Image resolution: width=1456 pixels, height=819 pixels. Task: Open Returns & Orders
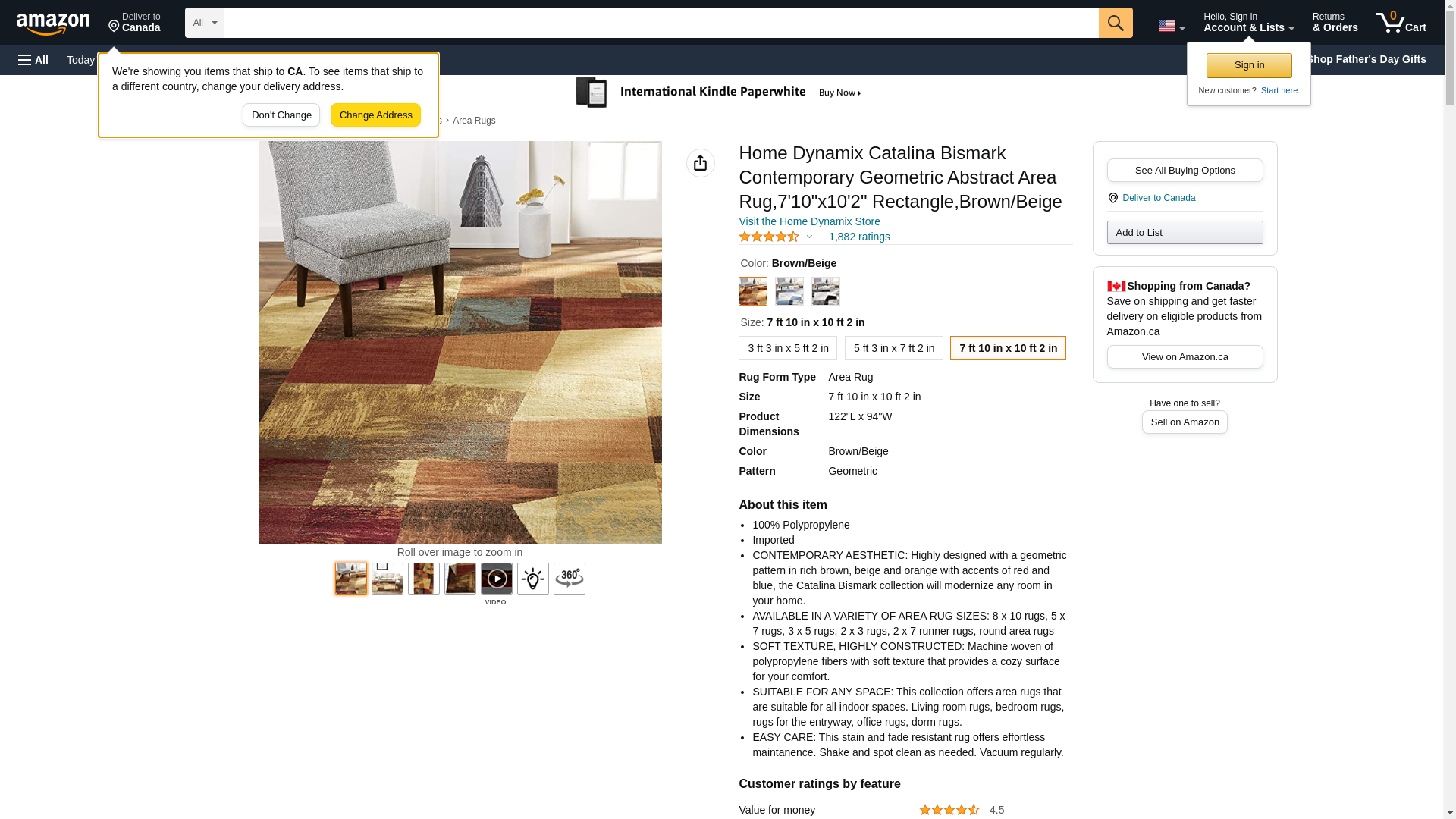[1335, 23]
